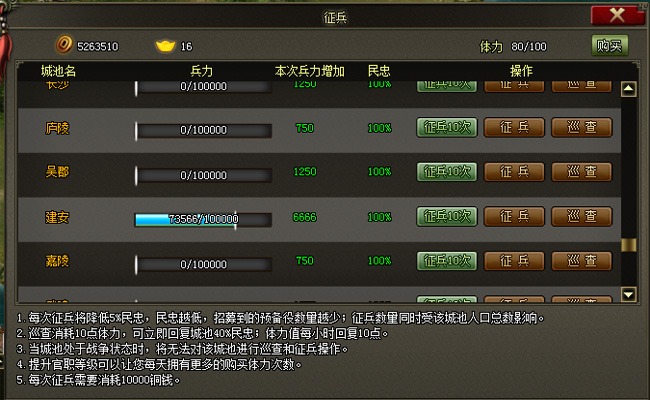Select the 建安 city name
Screen dimensions: 650x400
57,217
